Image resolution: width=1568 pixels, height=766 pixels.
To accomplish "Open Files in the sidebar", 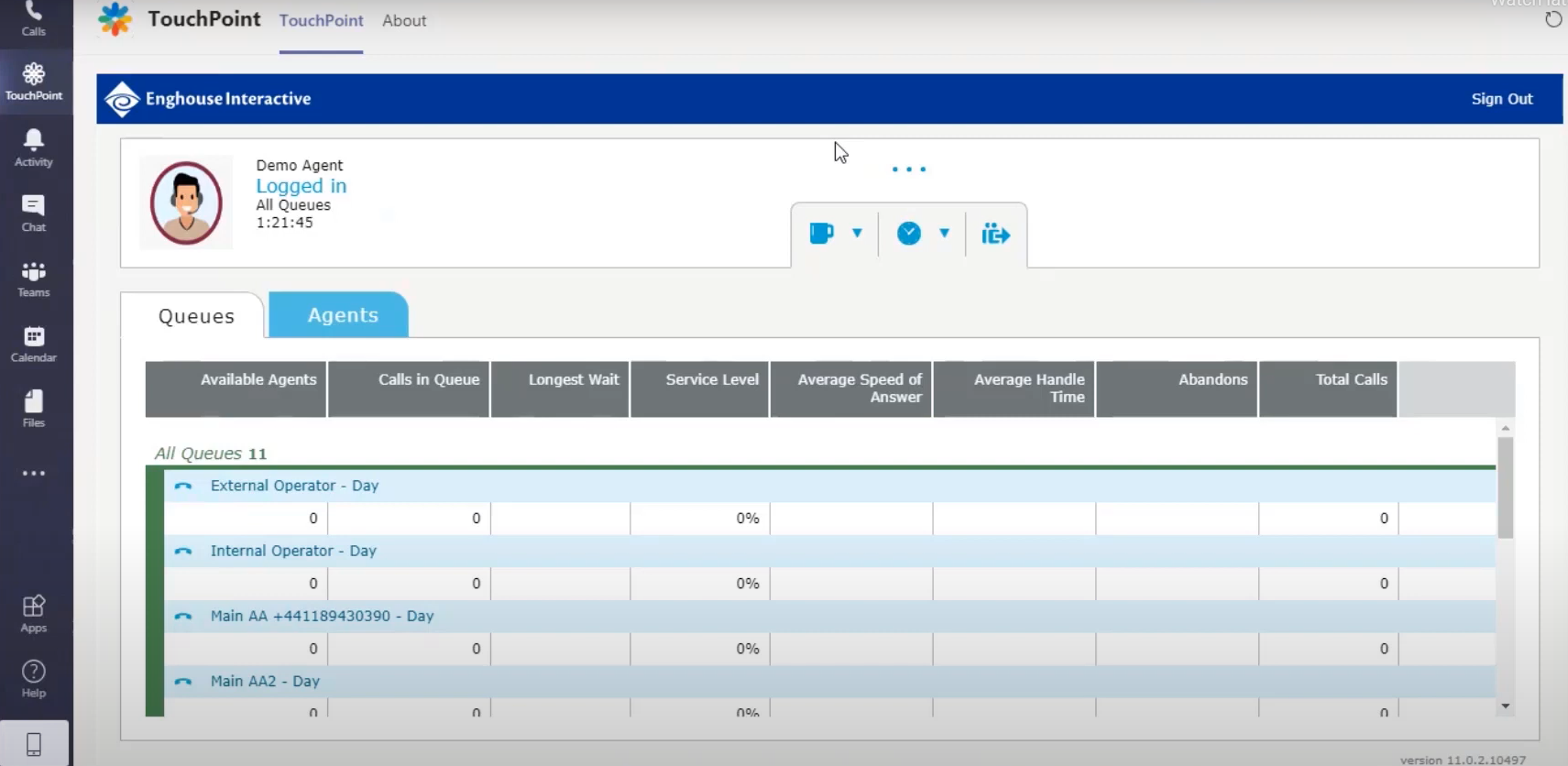I will 34,410.
